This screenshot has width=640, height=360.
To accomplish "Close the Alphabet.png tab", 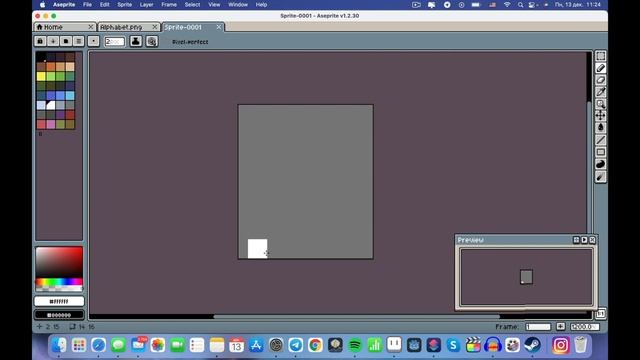I will [x=155, y=27].
